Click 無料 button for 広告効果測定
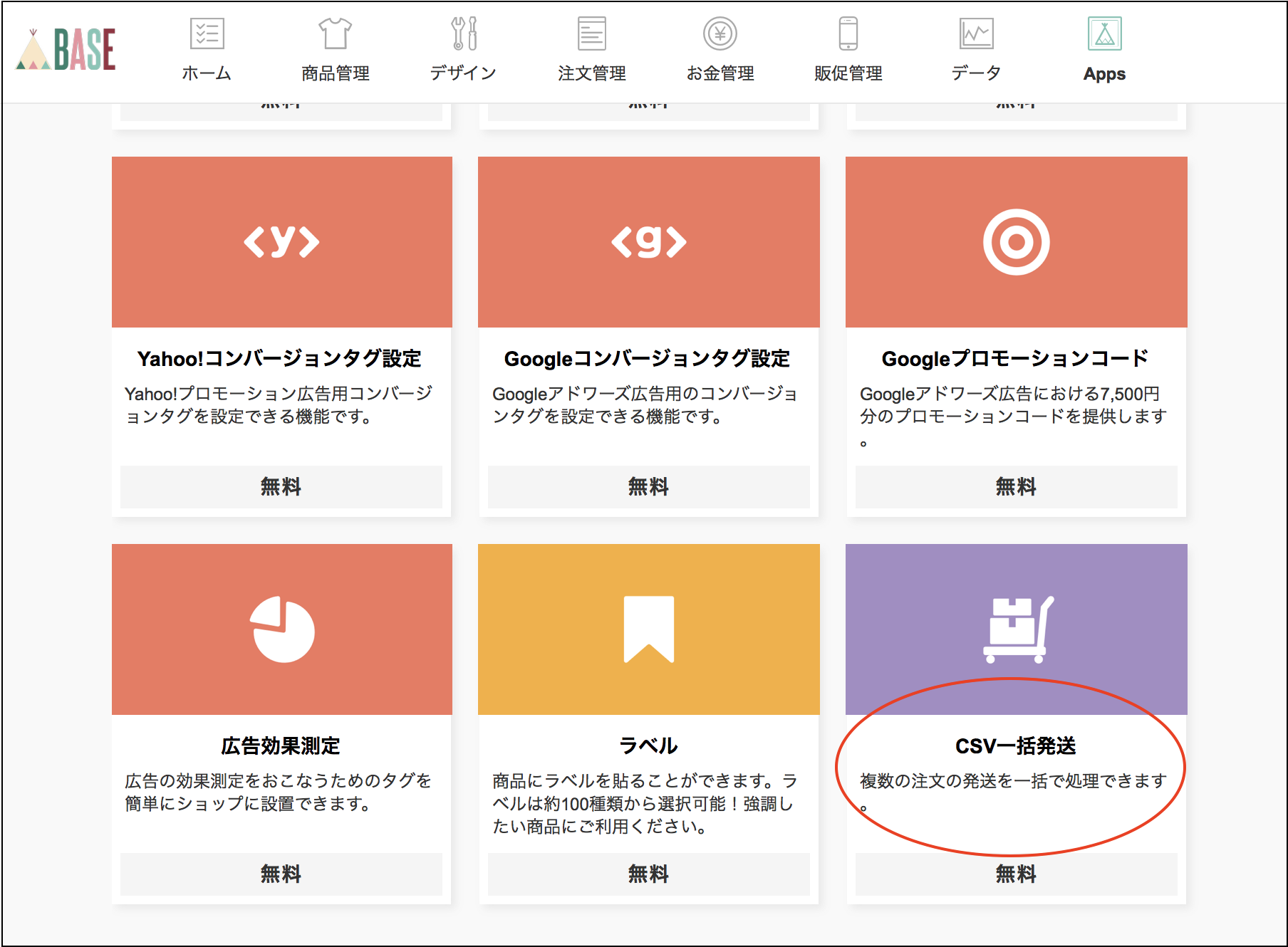 [x=281, y=874]
